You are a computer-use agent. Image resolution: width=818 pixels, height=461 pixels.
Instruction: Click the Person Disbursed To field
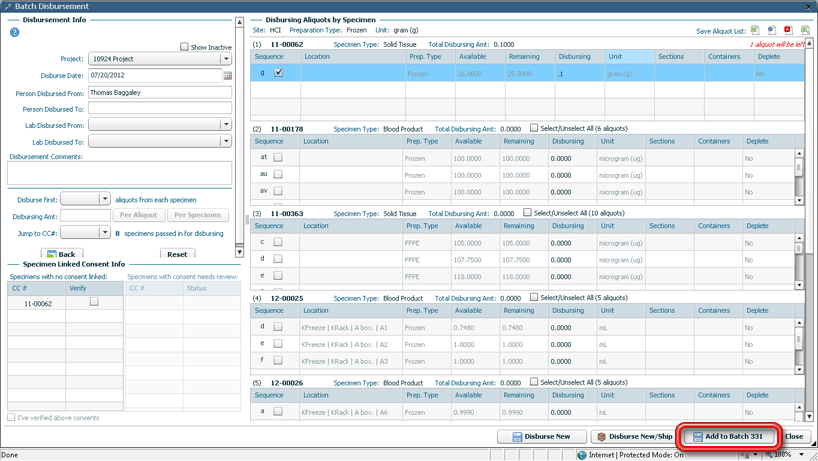coord(160,108)
